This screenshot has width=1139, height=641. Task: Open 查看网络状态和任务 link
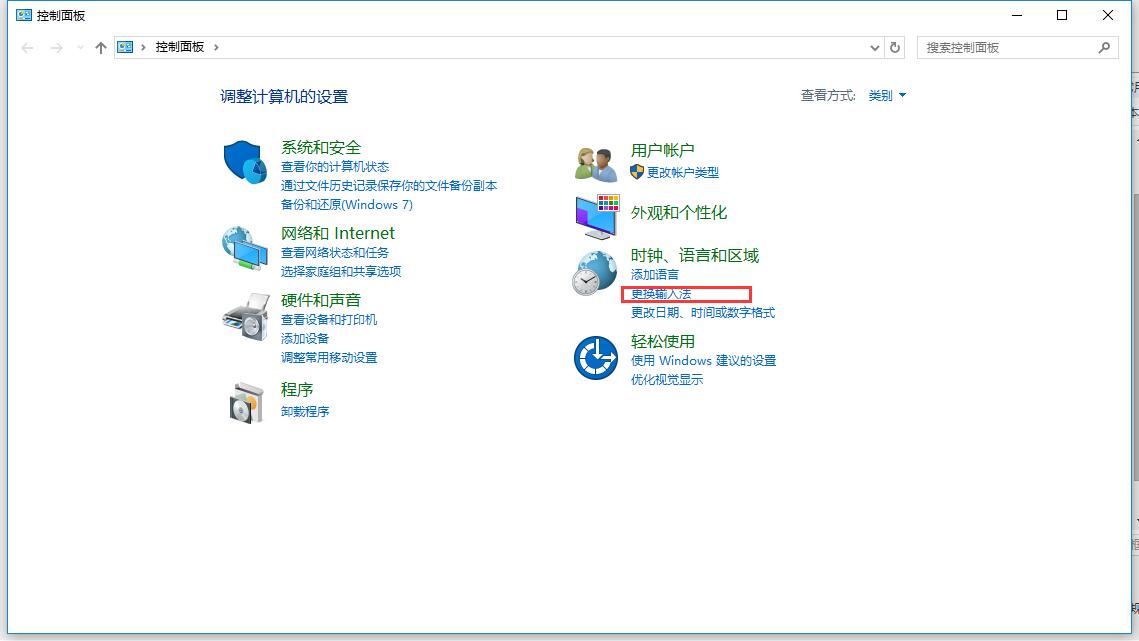[x=335, y=253]
